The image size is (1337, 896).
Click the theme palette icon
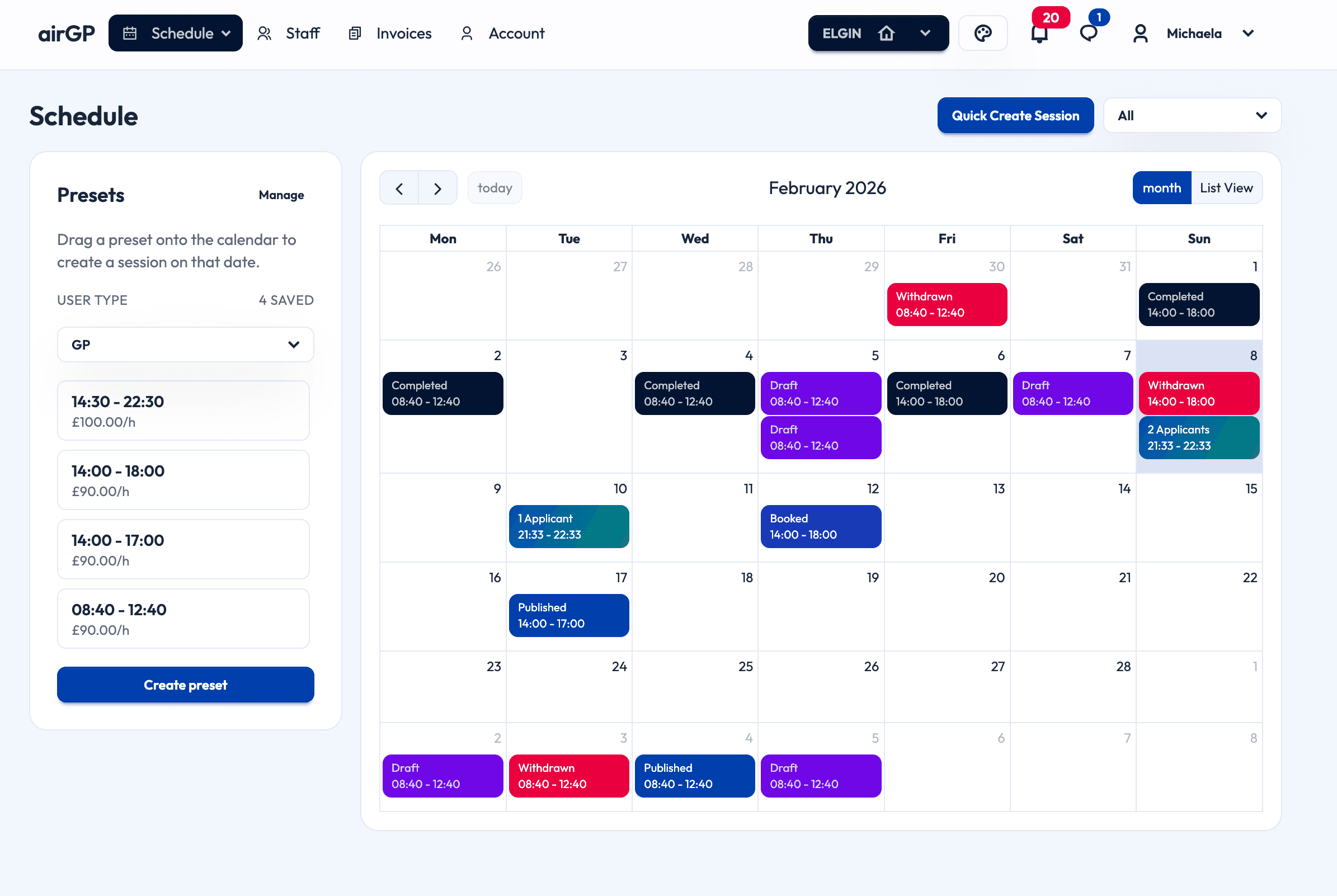pyautogui.click(x=983, y=34)
